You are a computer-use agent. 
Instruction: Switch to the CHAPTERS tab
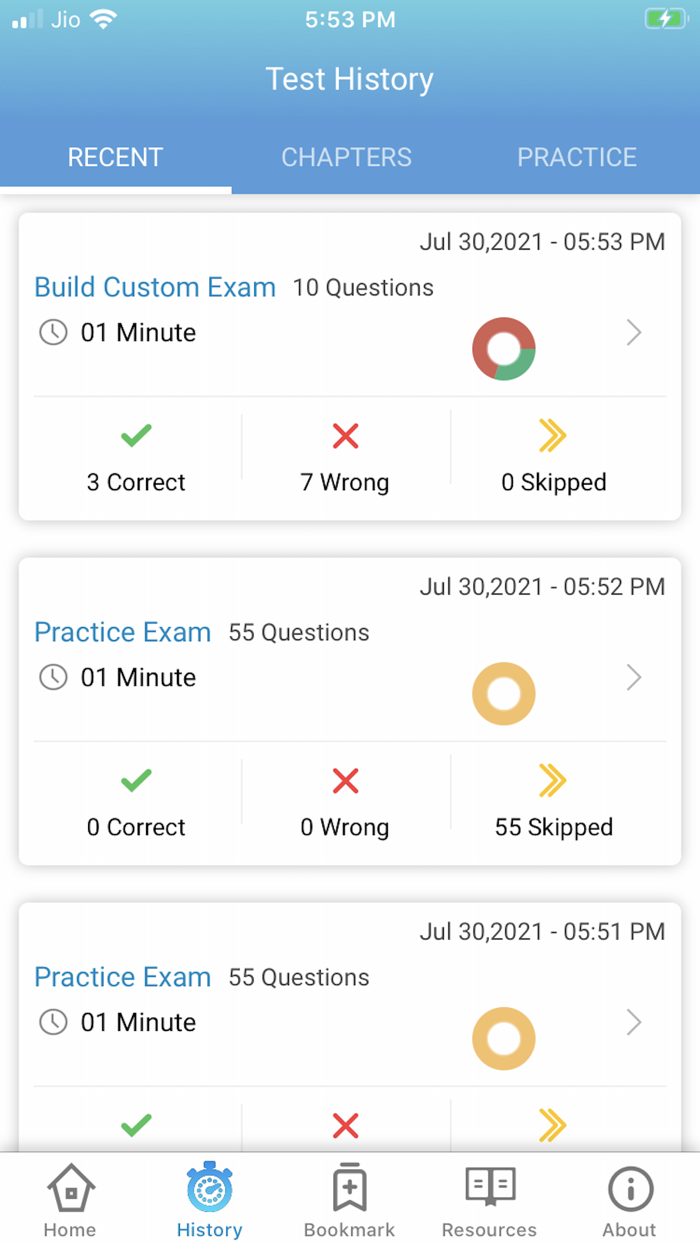point(346,157)
